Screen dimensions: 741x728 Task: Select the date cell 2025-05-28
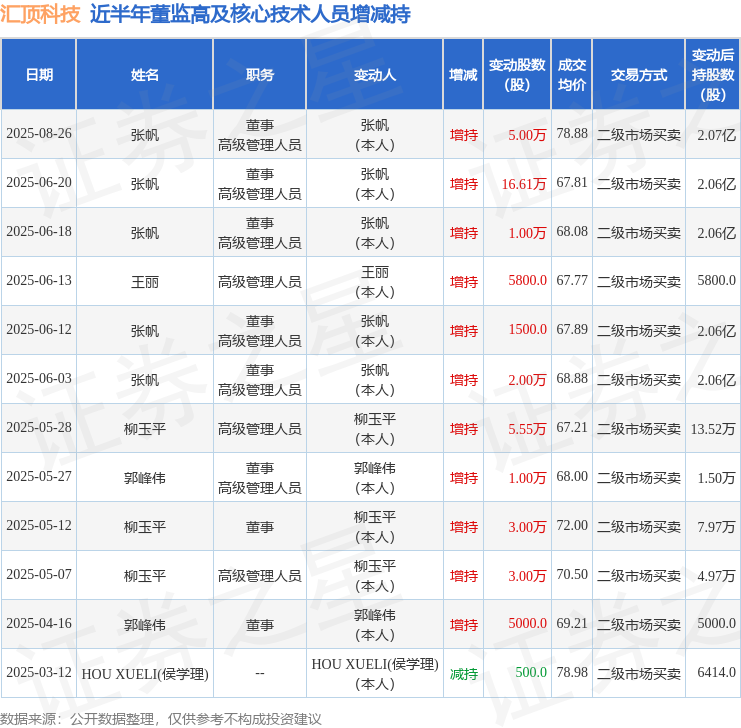tap(39, 428)
